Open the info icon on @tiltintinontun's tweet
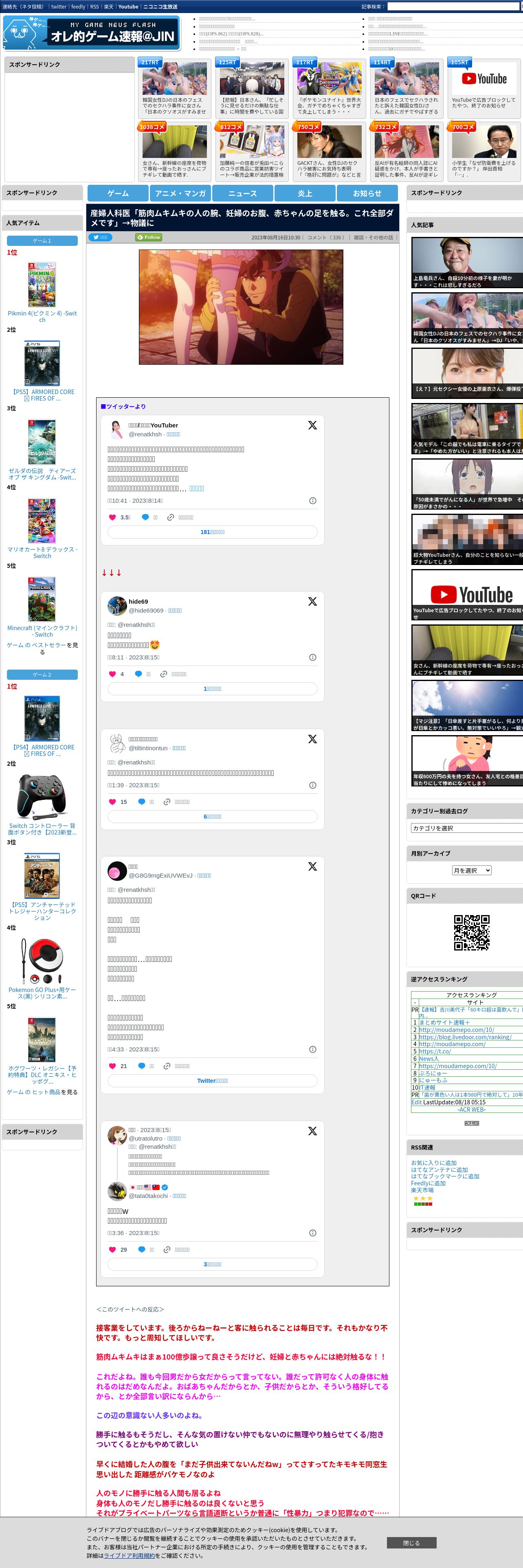This screenshot has width=523, height=1568. pyautogui.click(x=312, y=785)
